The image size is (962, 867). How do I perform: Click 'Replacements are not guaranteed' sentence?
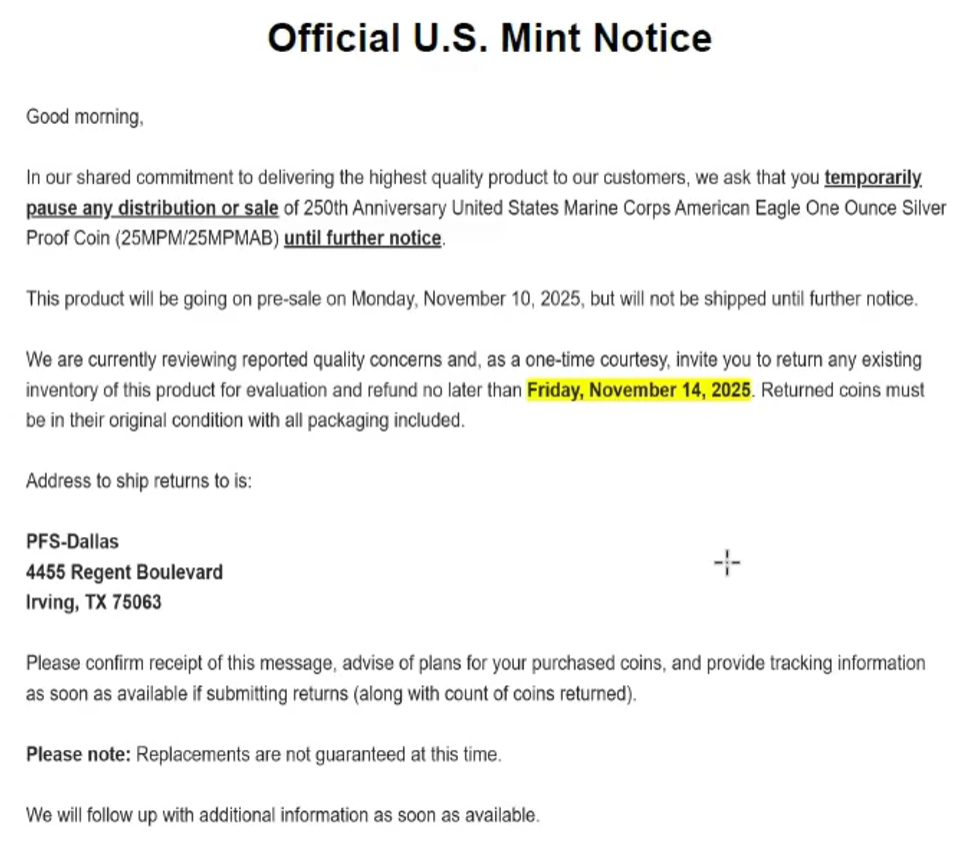click(x=318, y=754)
